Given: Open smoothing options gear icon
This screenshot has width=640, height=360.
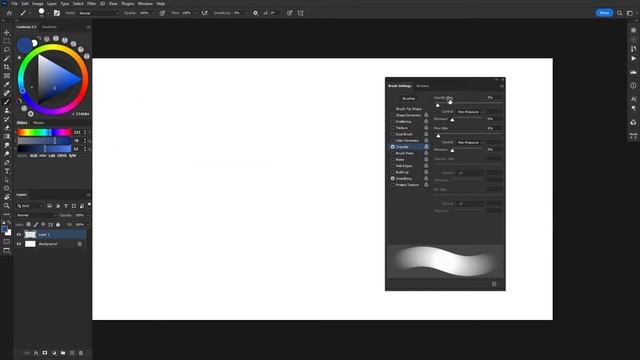Looking at the screenshot, I should click(256, 13).
